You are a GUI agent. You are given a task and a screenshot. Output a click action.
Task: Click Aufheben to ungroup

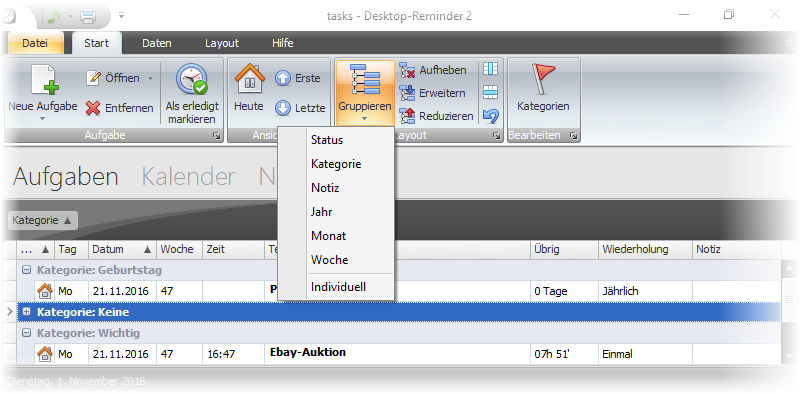[x=433, y=70]
